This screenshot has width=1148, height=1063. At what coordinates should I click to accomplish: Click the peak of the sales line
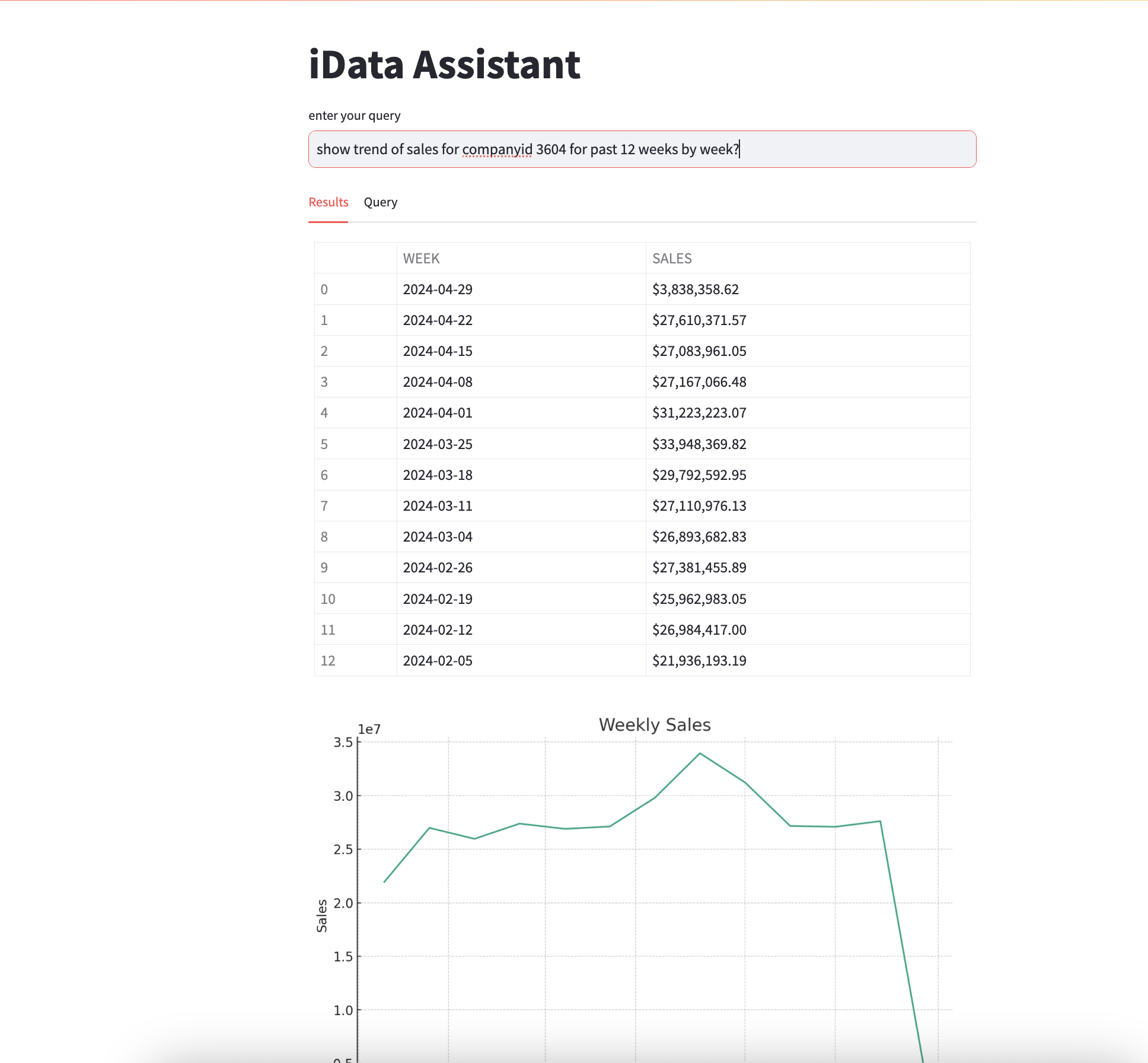tap(700, 754)
